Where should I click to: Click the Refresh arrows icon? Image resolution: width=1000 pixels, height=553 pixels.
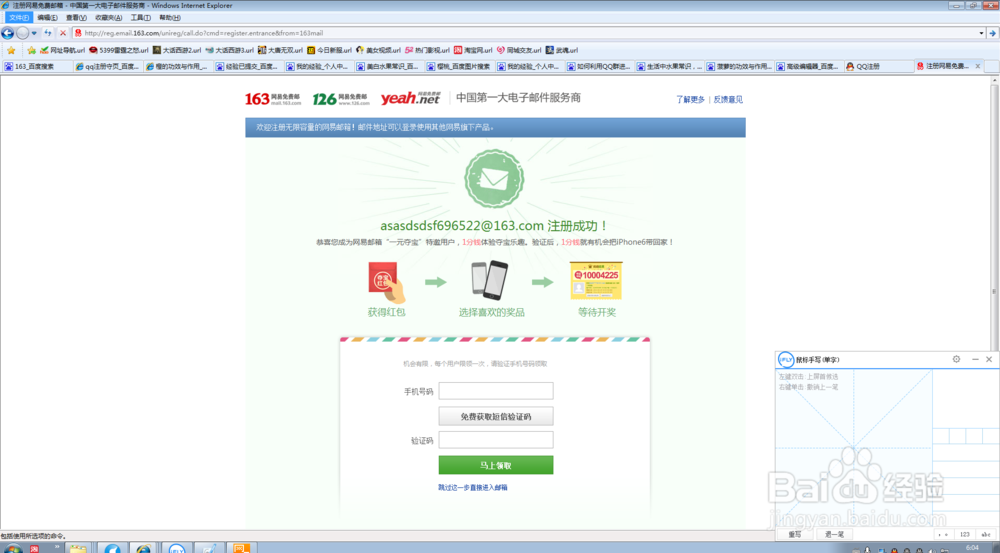pos(48,33)
